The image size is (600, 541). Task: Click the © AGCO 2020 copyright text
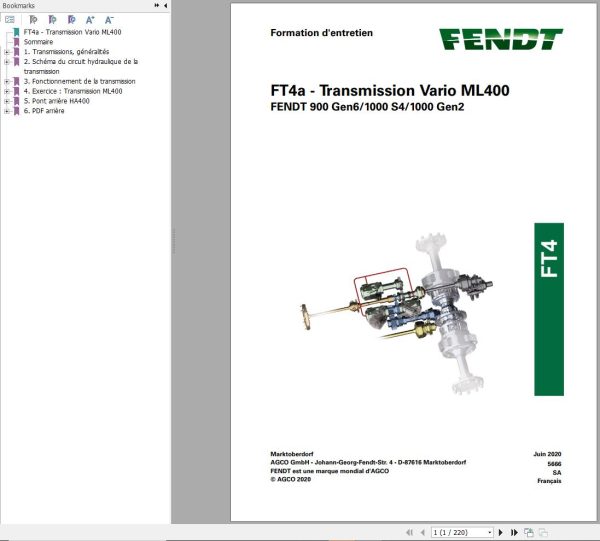pyautogui.click(x=290, y=479)
